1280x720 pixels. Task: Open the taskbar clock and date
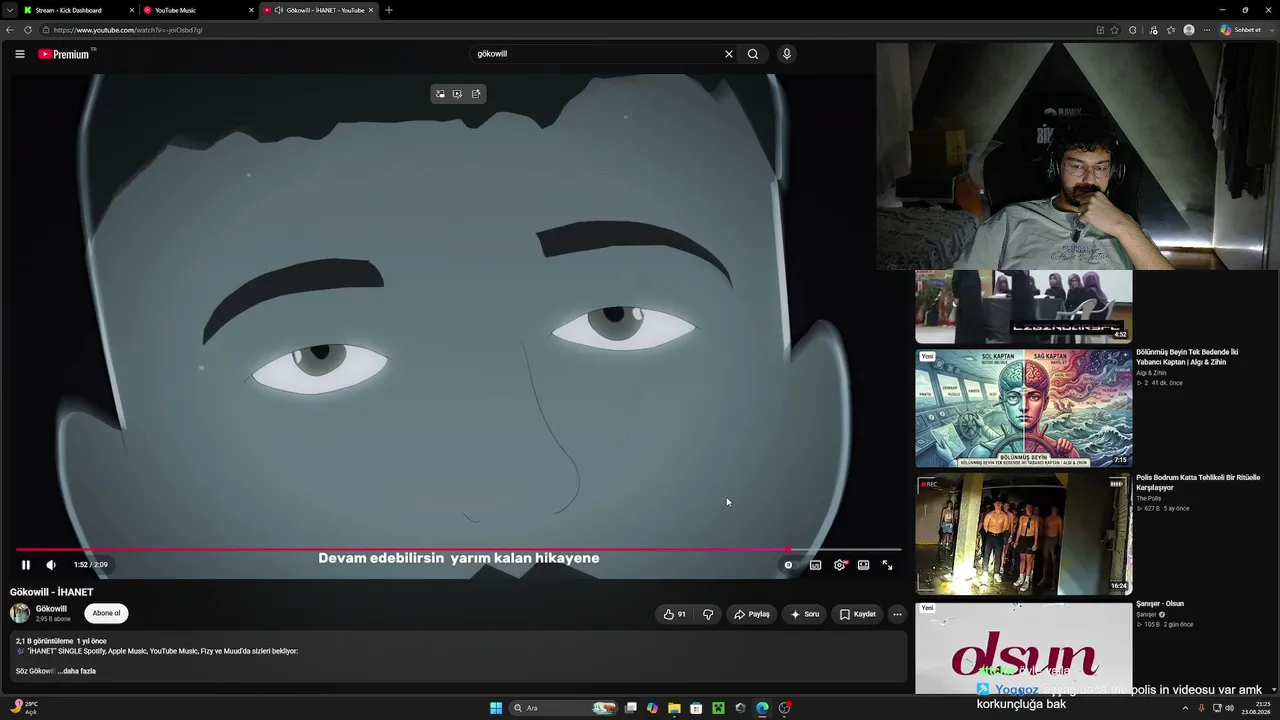point(1255,708)
